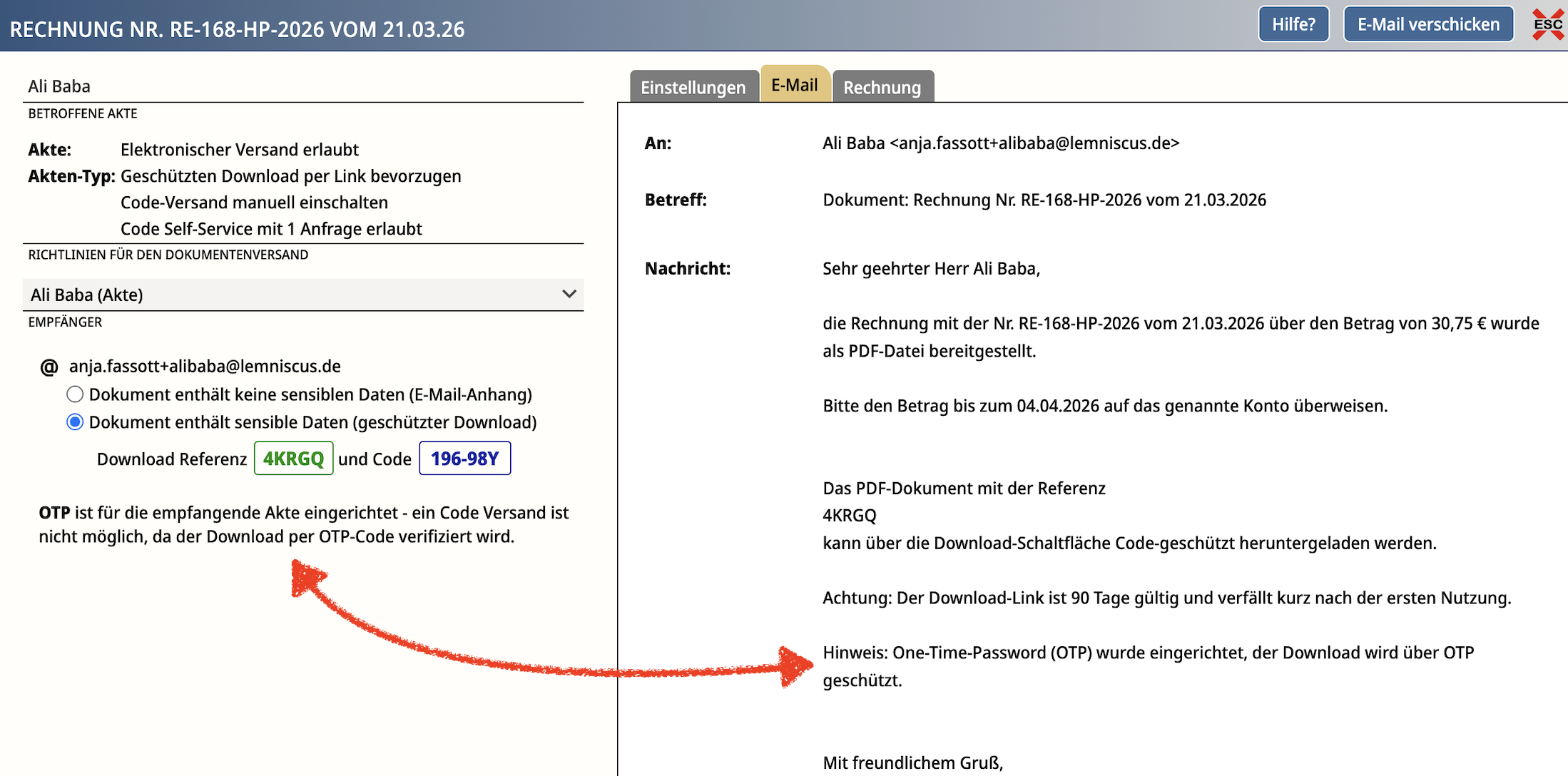
Task: Click the 'Code-Versand manuell einschalten' text
Action: pos(254,203)
